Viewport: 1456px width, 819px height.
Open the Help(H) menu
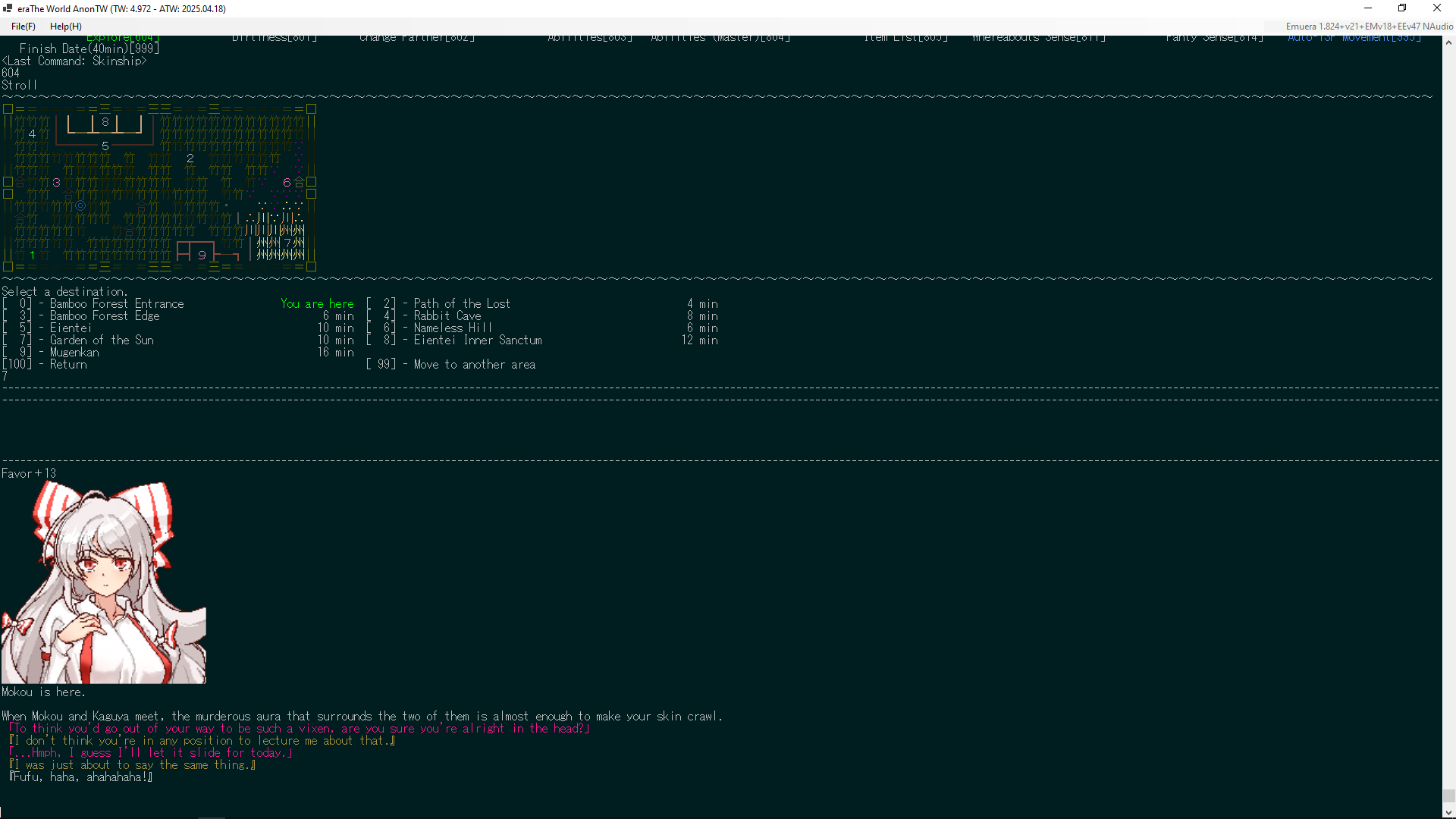[65, 27]
